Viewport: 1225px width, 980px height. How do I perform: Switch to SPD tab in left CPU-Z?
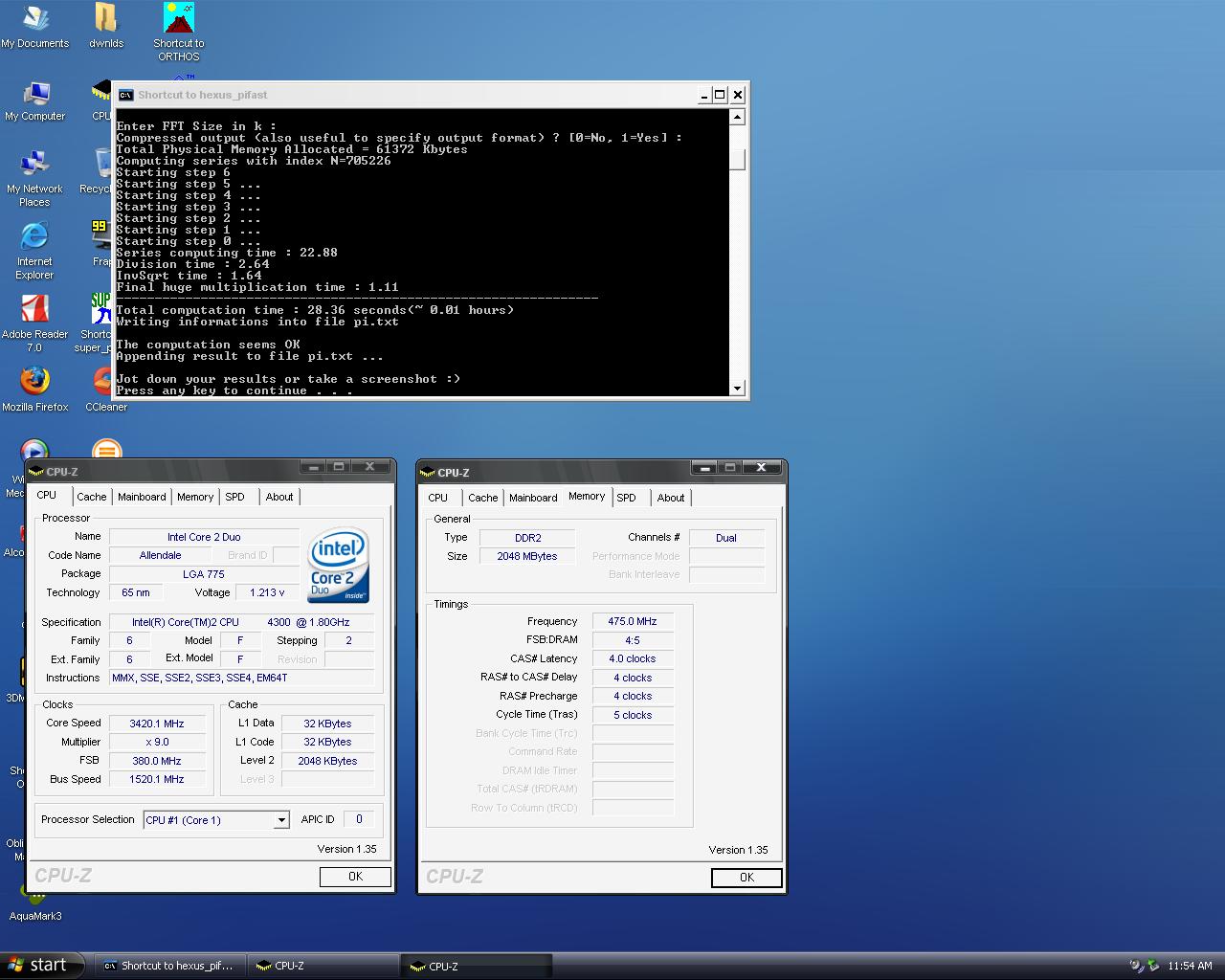pos(235,497)
